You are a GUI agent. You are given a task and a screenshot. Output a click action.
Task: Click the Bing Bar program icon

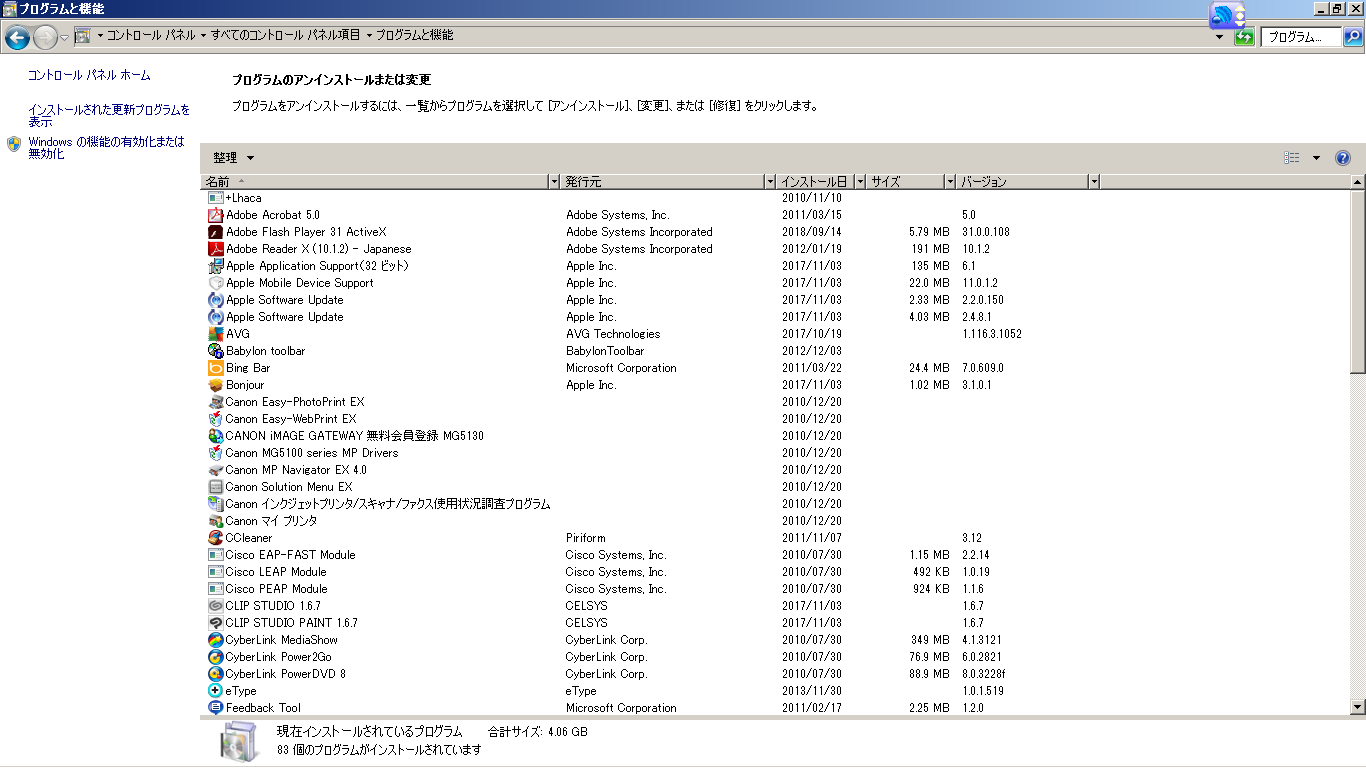[x=215, y=368]
